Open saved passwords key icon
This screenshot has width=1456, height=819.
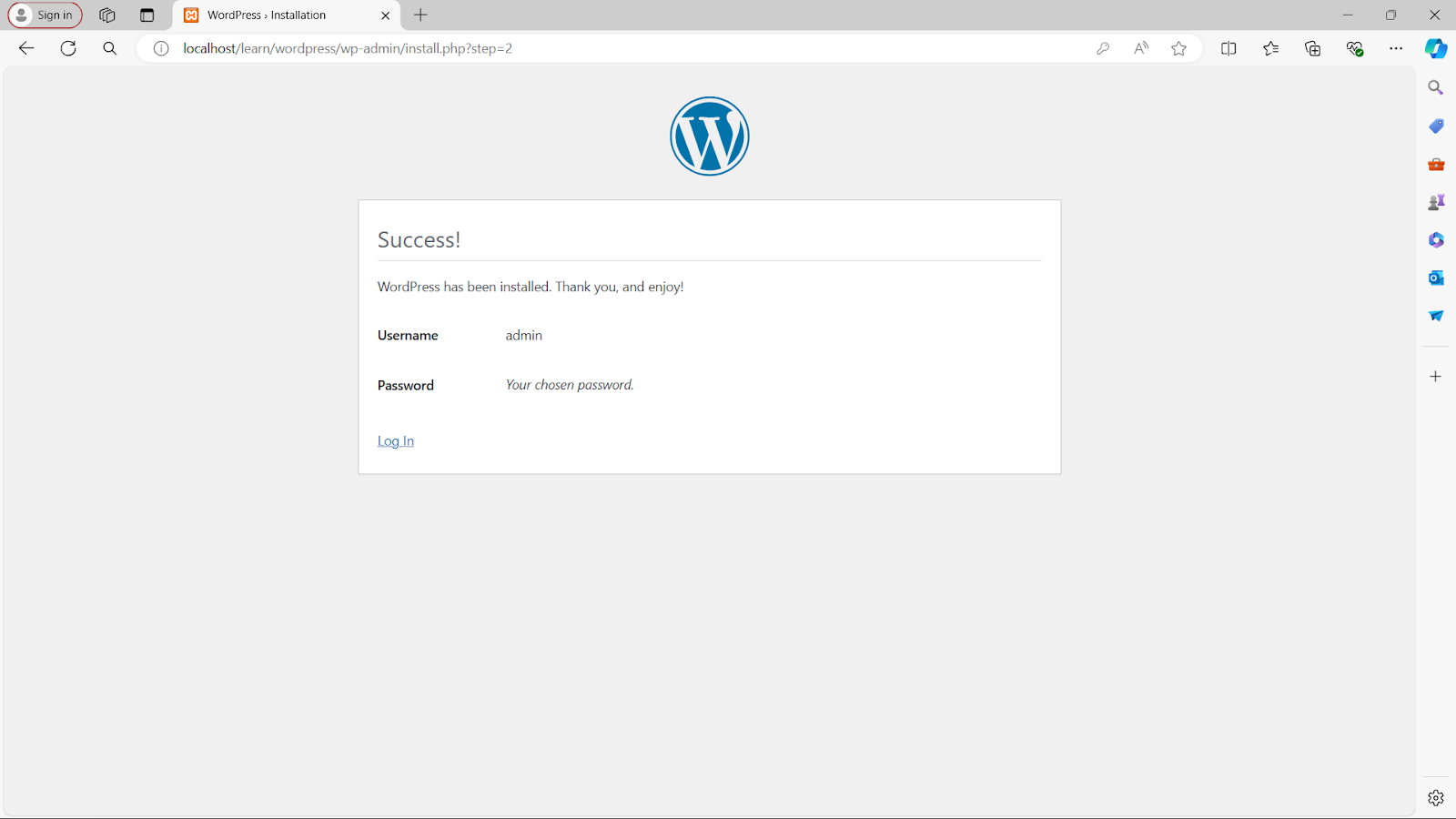[1103, 48]
